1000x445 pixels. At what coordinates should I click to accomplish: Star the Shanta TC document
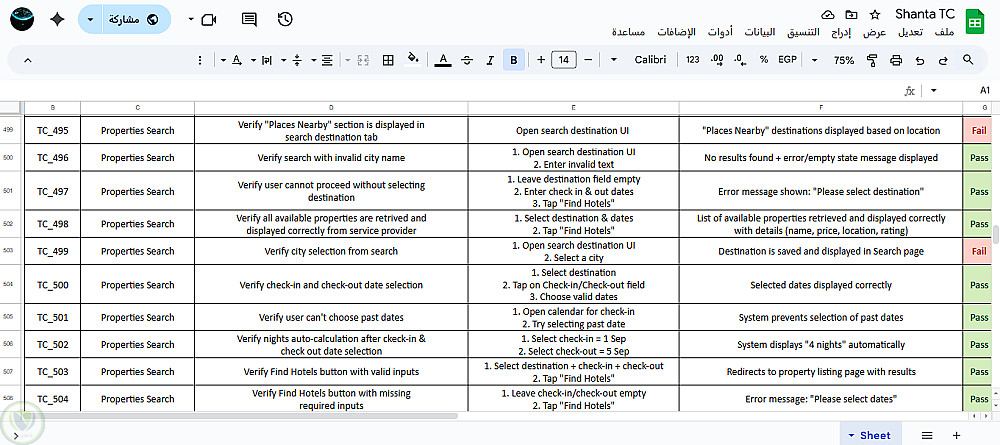click(x=875, y=15)
